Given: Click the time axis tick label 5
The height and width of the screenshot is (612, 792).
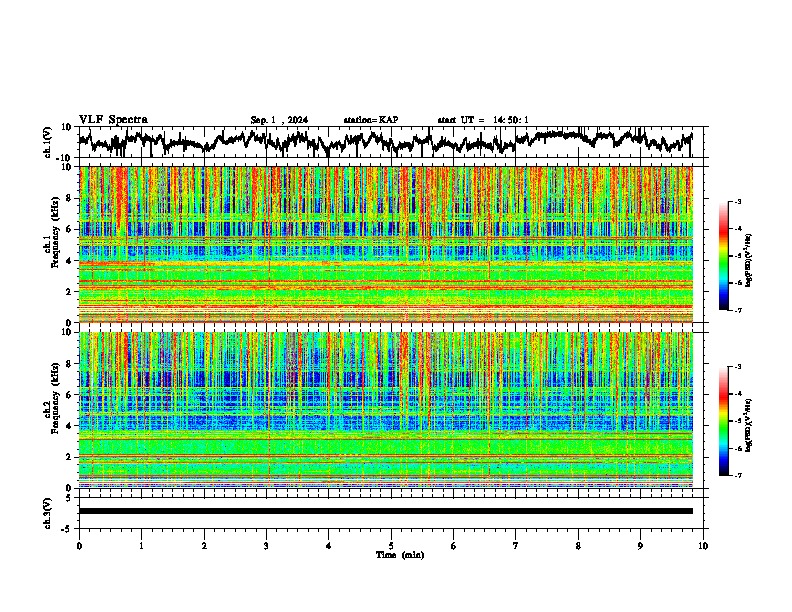Looking at the screenshot, I should coord(391,546).
